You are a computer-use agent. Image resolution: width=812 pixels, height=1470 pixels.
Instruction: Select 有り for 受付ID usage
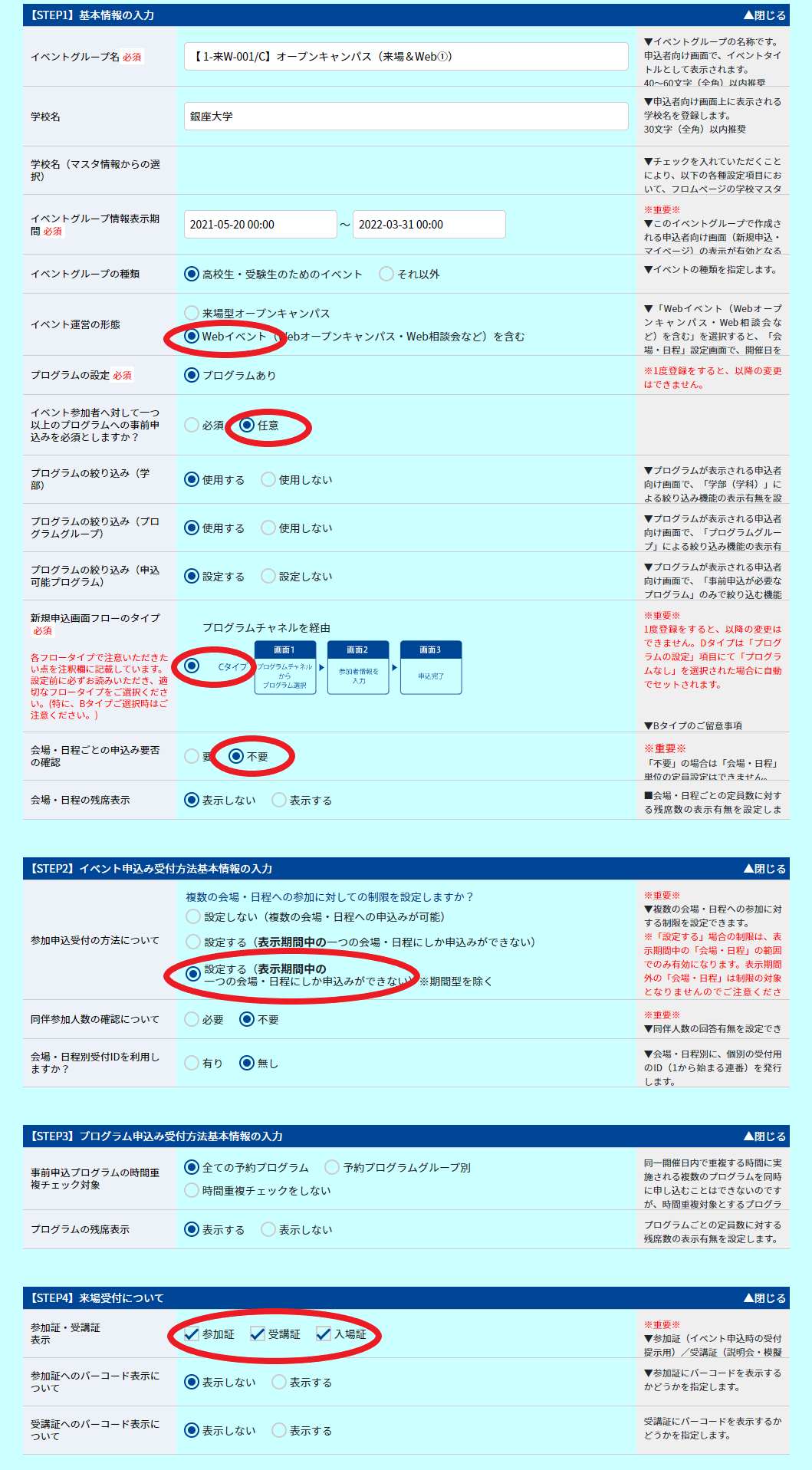[x=192, y=1063]
